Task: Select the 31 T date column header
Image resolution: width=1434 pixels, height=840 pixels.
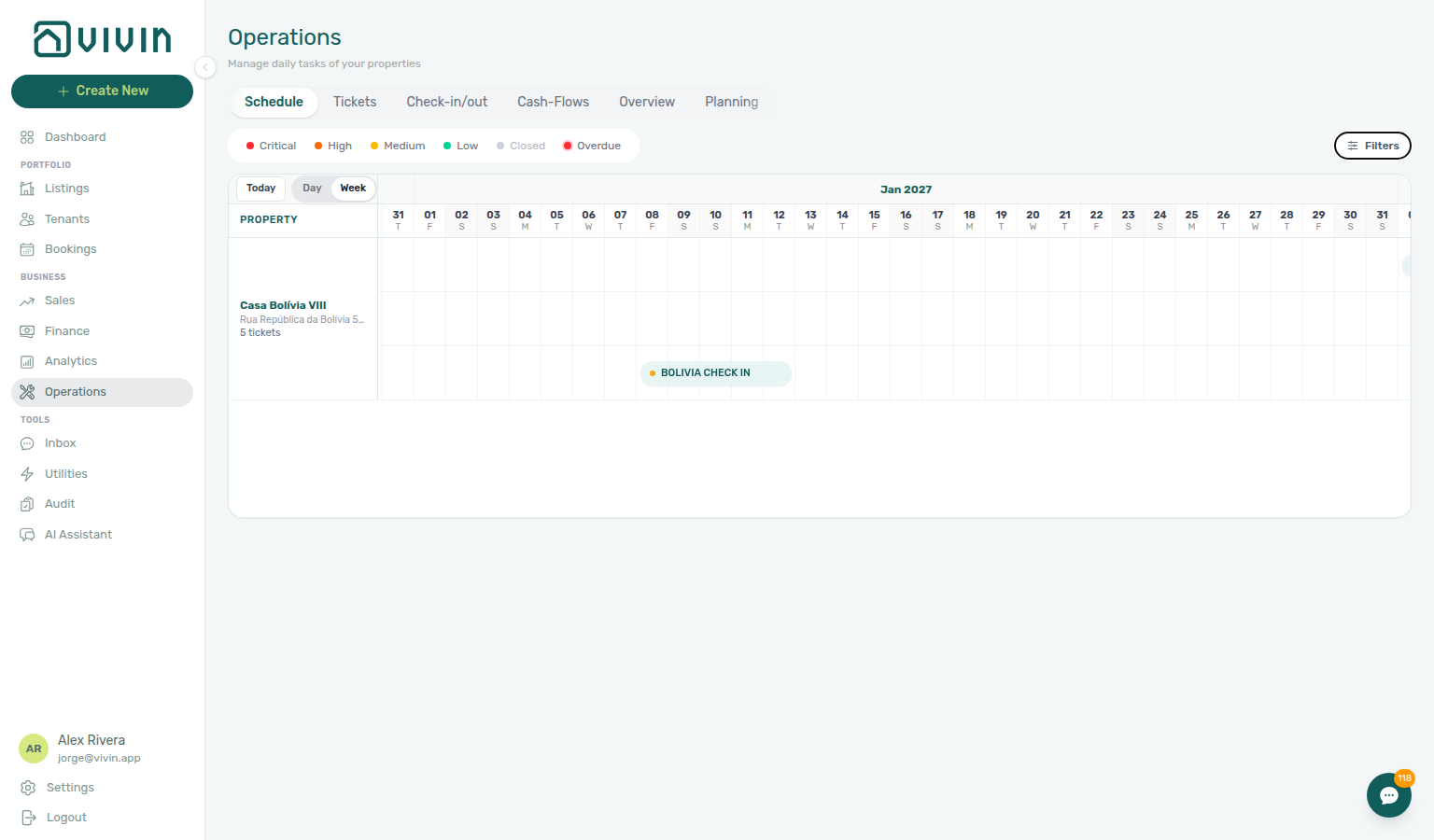Action: [x=399, y=220]
